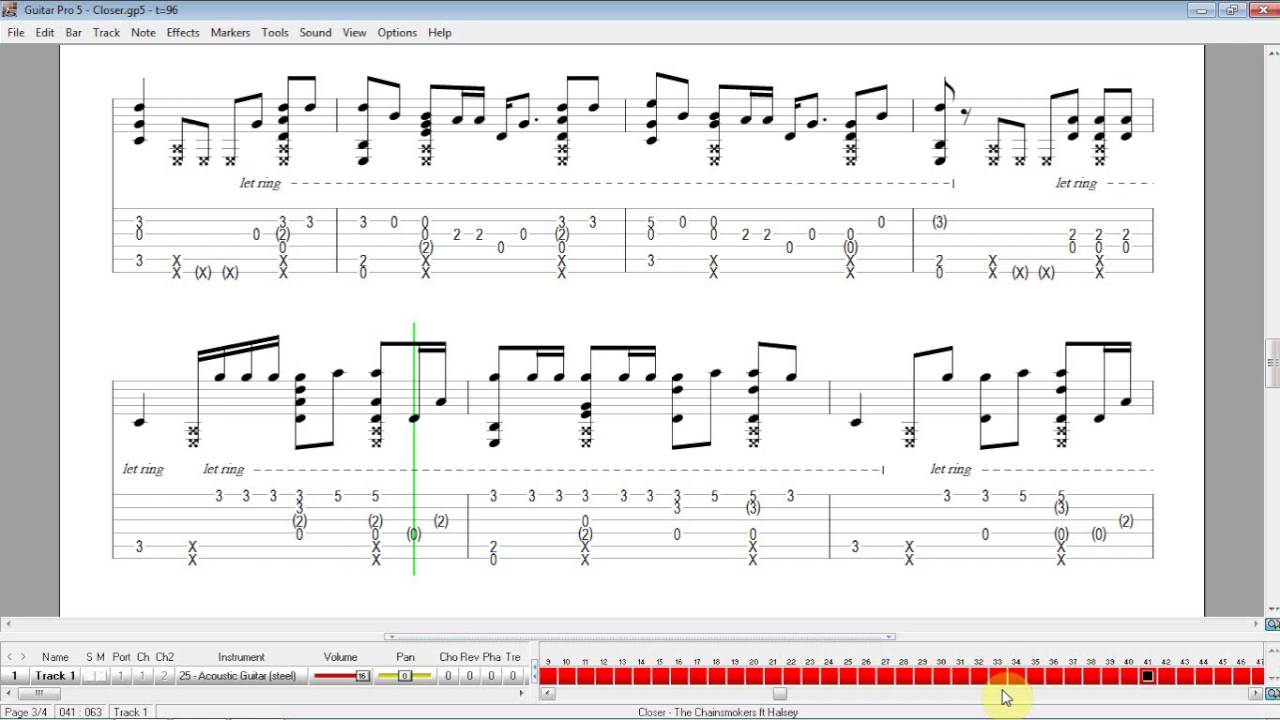This screenshot has height=720, width=1280.
Task: Click left arrow of bar overview scrollbar
Action: pos(546,694)
